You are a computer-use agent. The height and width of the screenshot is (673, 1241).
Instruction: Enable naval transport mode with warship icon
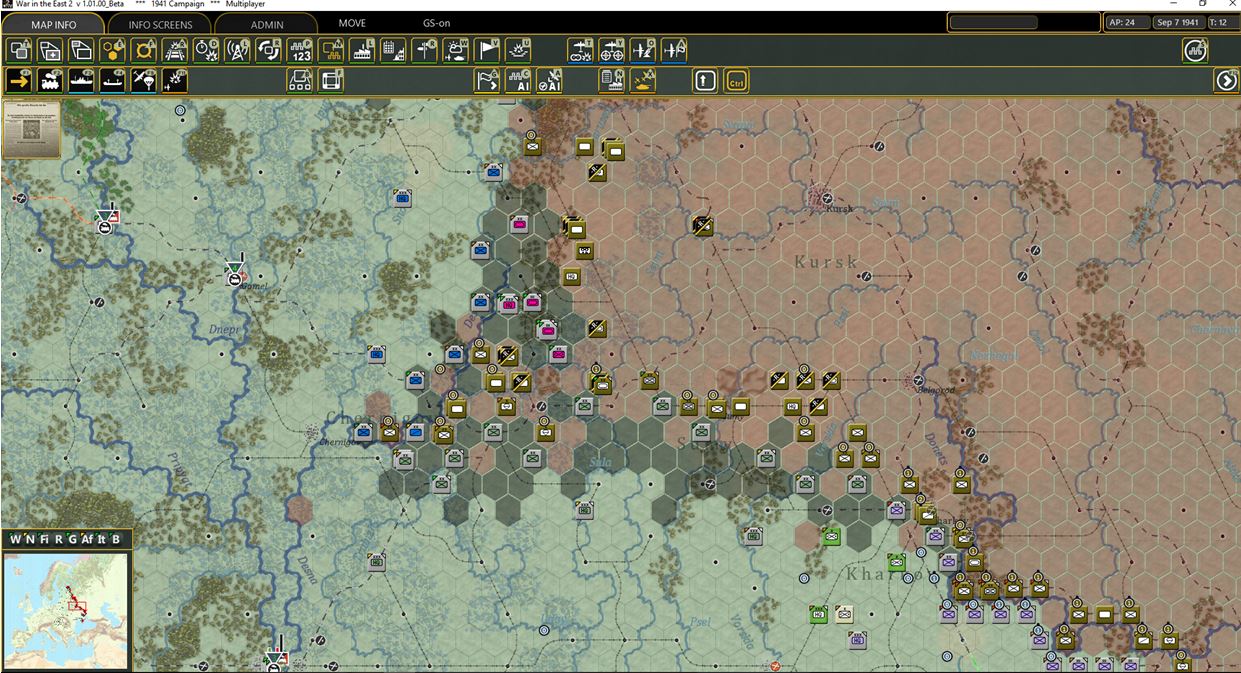[81, 81]
